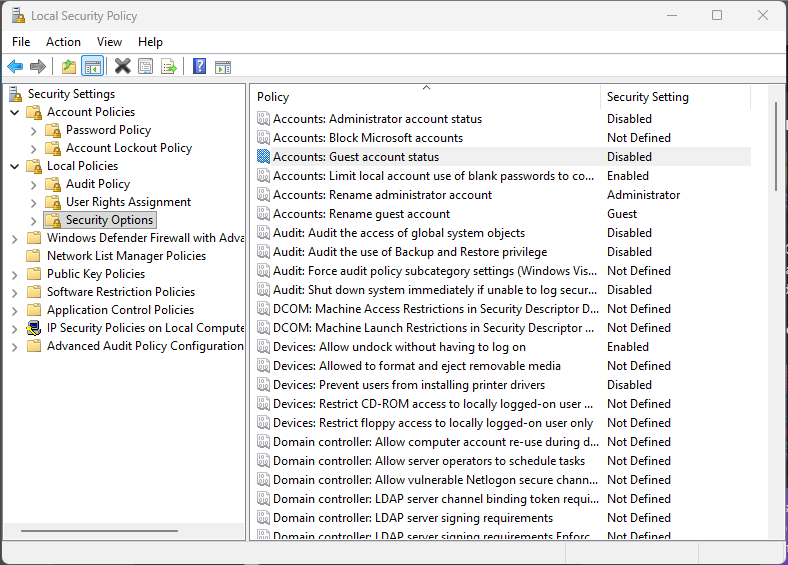This screenshot has height=565, width=788.
Task: Open Properties from the toolbar icon
Action: (146, 67)
